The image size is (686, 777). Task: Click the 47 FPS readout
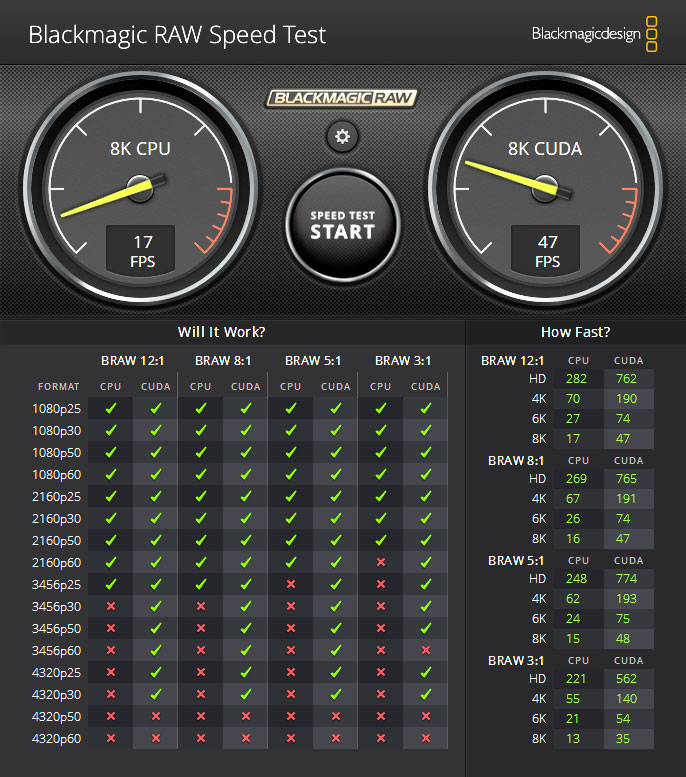coord(546,250)
